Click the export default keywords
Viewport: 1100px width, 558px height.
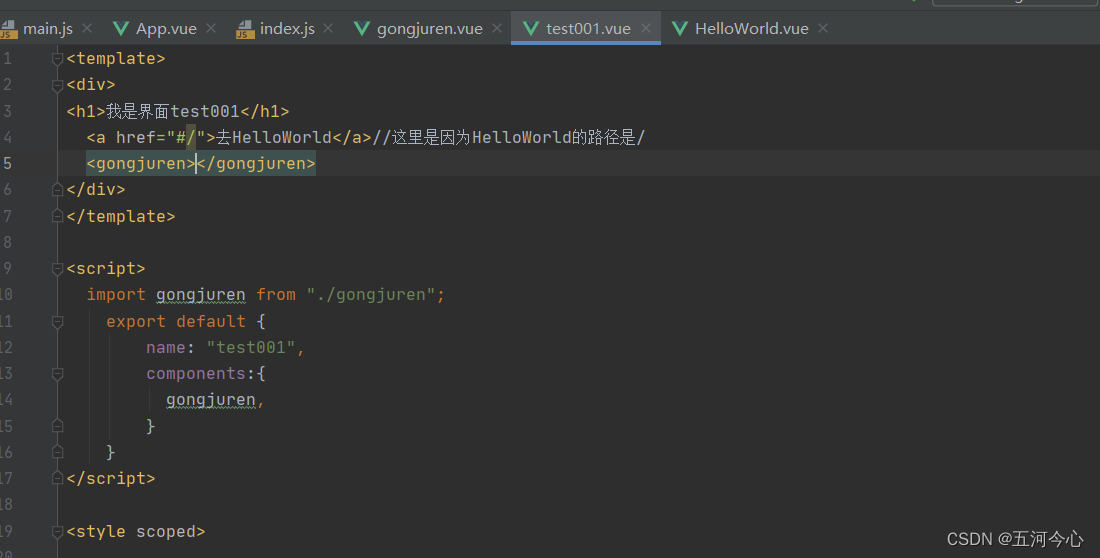click(x=175, y=321)
